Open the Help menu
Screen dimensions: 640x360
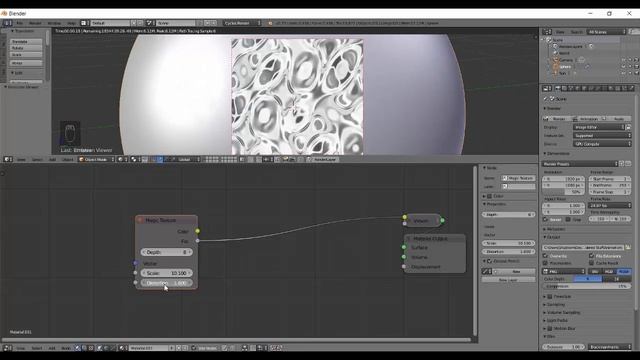pyautogui.click(x=71, y=23)
